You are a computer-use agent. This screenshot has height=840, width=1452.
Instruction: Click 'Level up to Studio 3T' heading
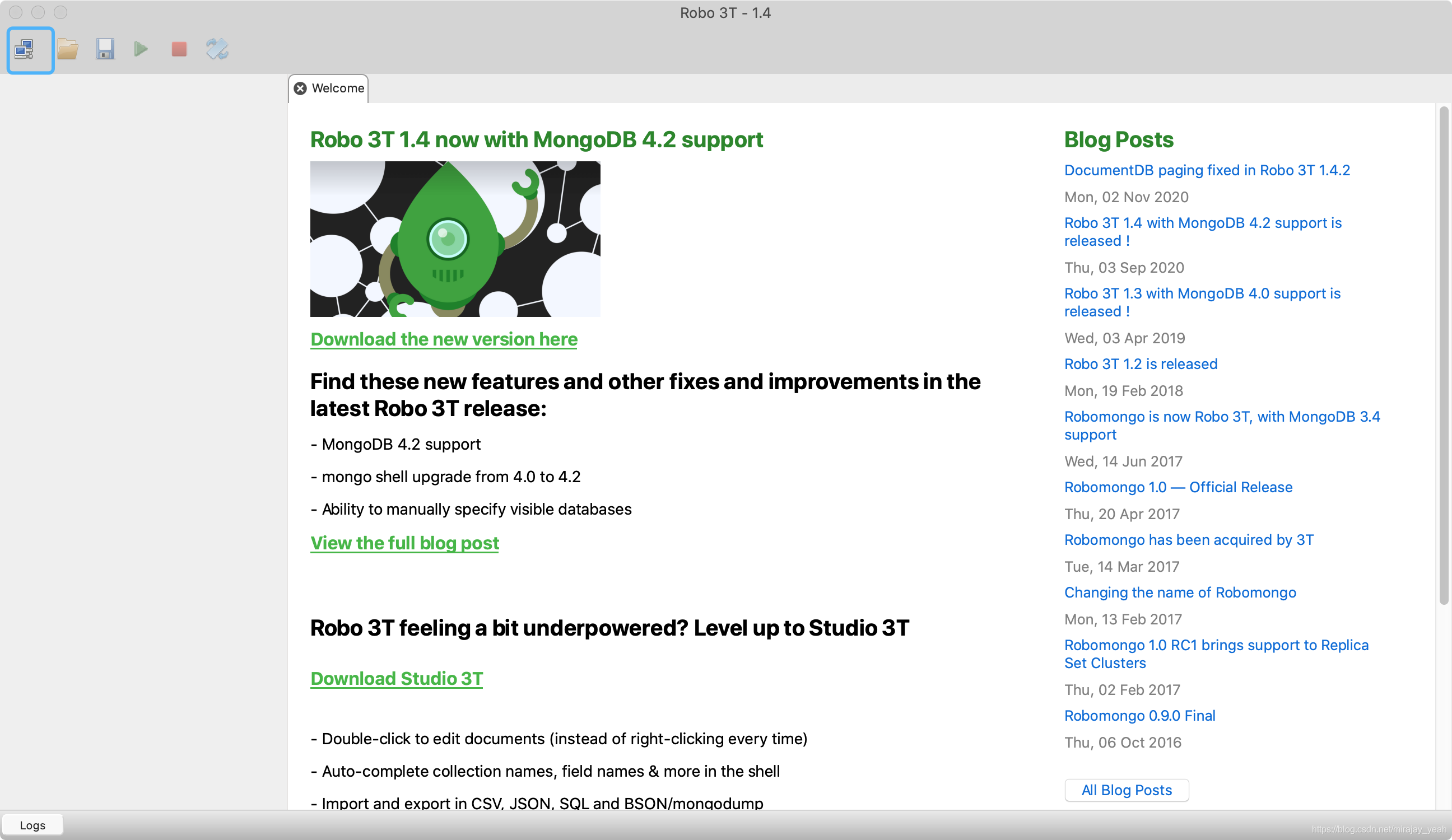click(x=801, y=628)
